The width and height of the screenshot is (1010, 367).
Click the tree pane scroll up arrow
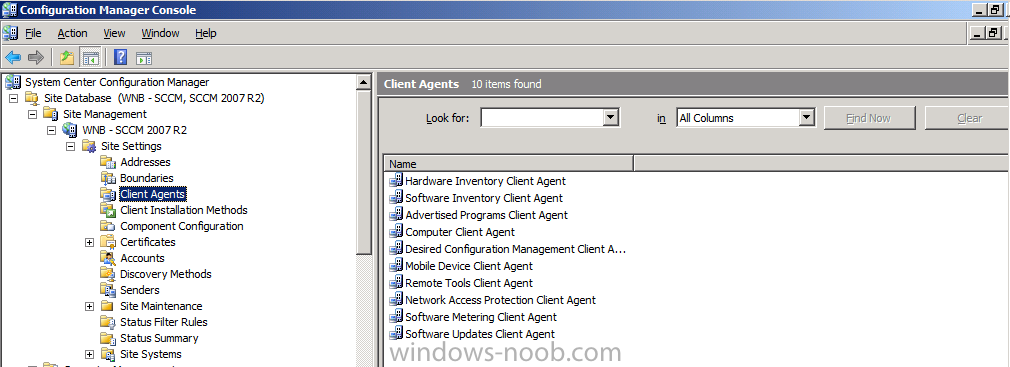tap(364, 82)
